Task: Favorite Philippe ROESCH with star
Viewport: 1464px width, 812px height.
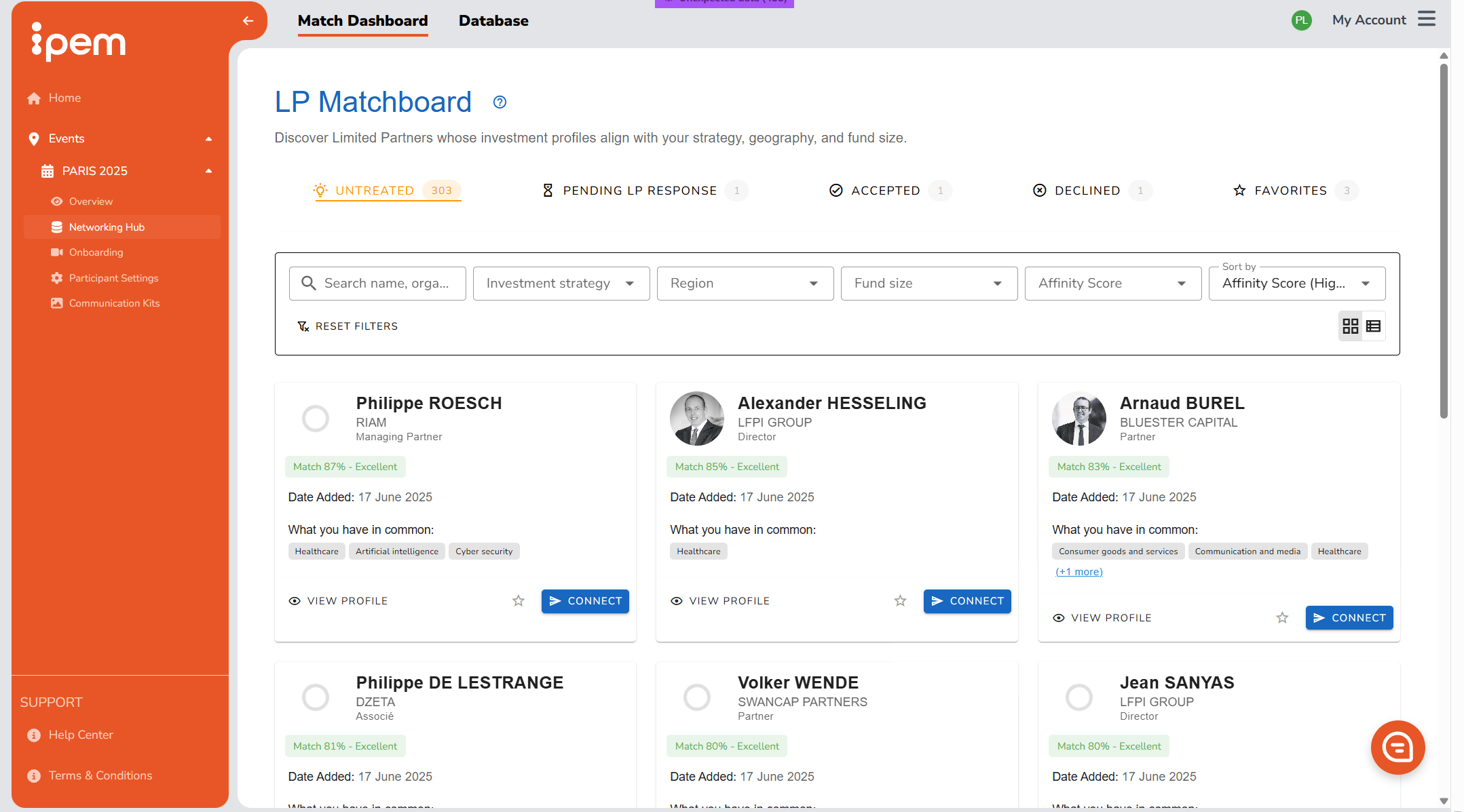Action: pyautogui.click(x=519, y=601)
